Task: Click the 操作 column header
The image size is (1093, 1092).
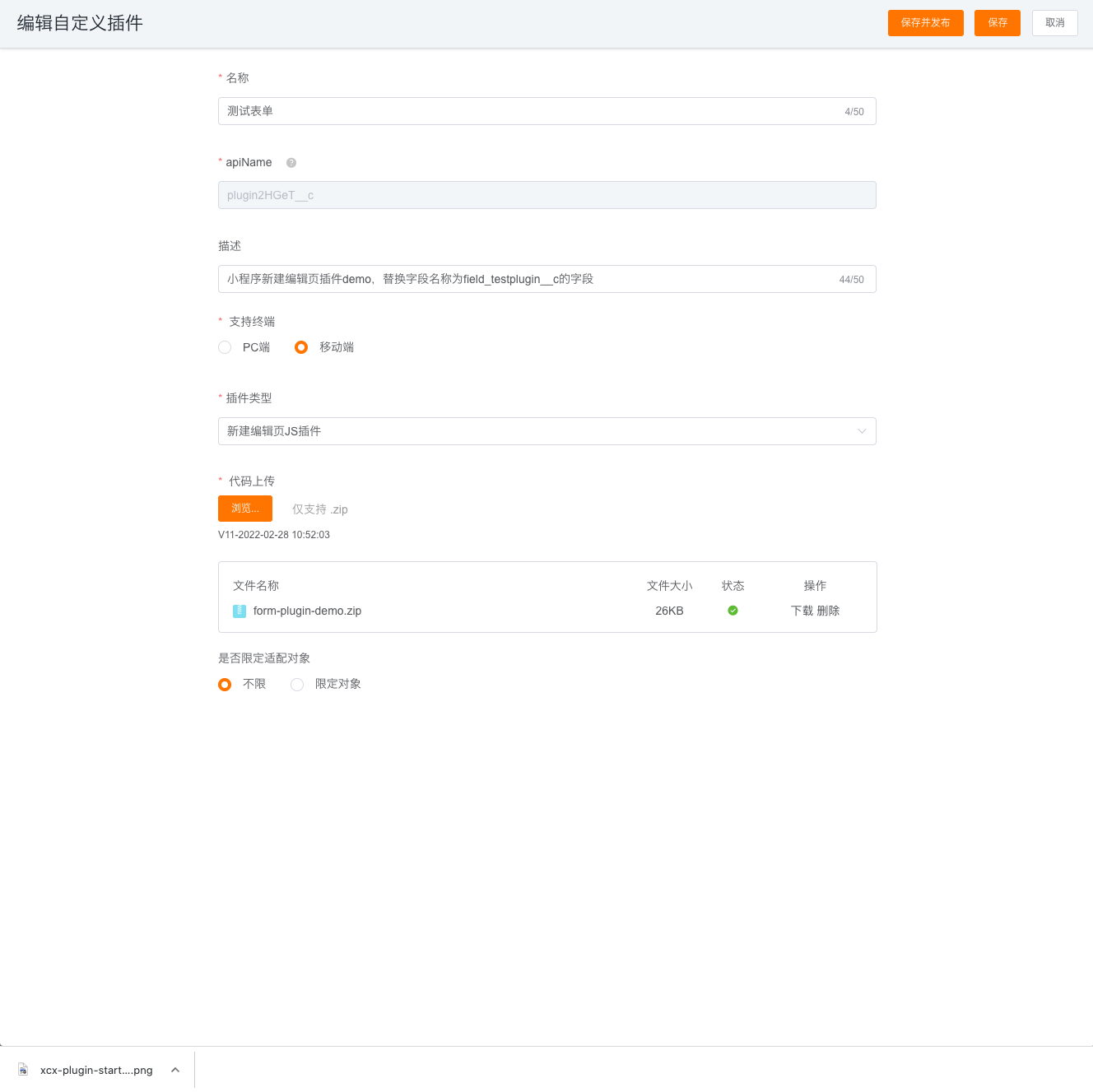Action: [x=815, y=586]
